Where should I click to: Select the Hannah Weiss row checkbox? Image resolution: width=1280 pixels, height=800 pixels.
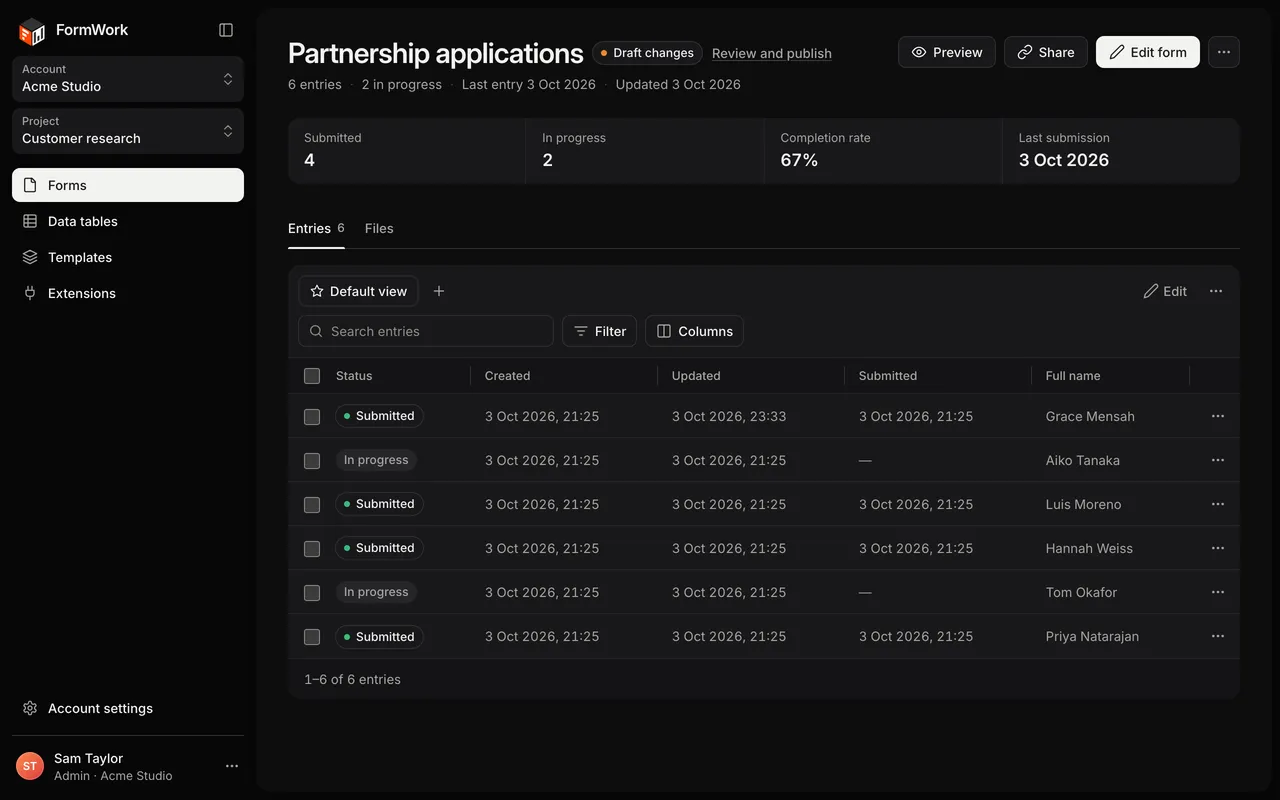(312, 548)
